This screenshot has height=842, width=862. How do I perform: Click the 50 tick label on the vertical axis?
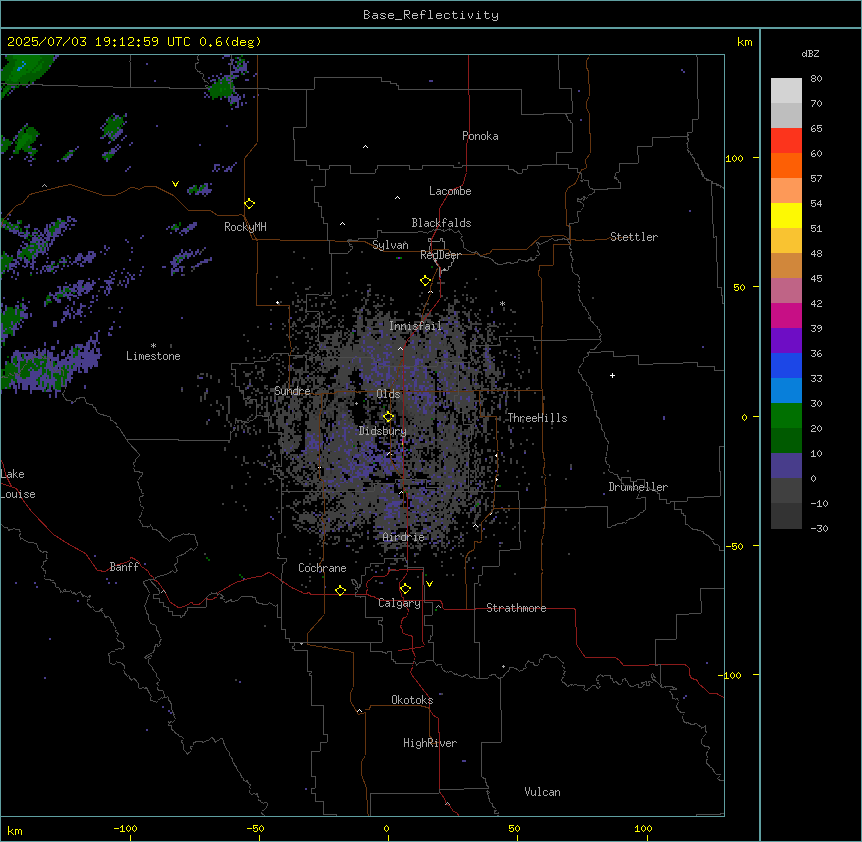pos(739,287)
